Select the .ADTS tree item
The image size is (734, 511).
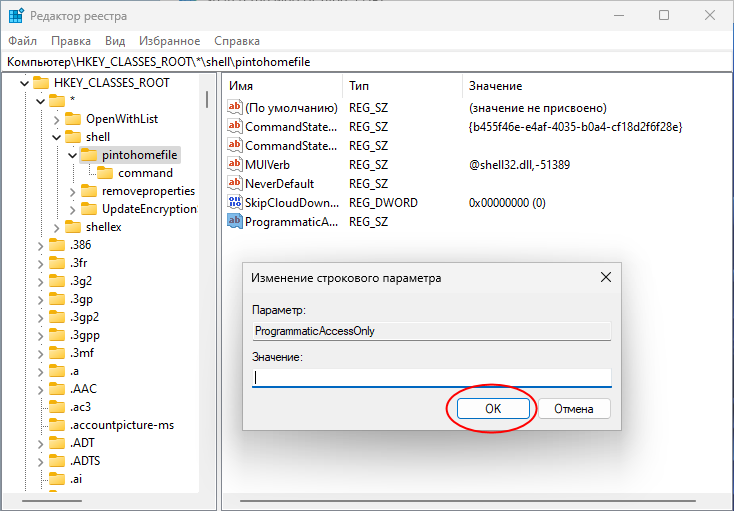tap(85, 461)
